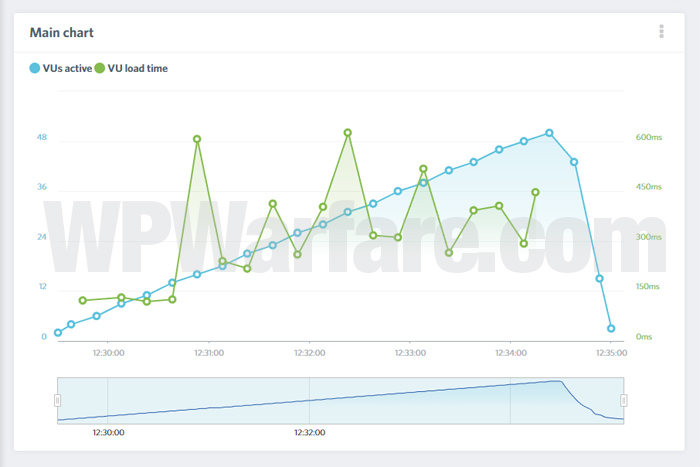This screenshot has height=467, width=700.
Task: Click the 600ms right axis label
Action: [649, 137]
